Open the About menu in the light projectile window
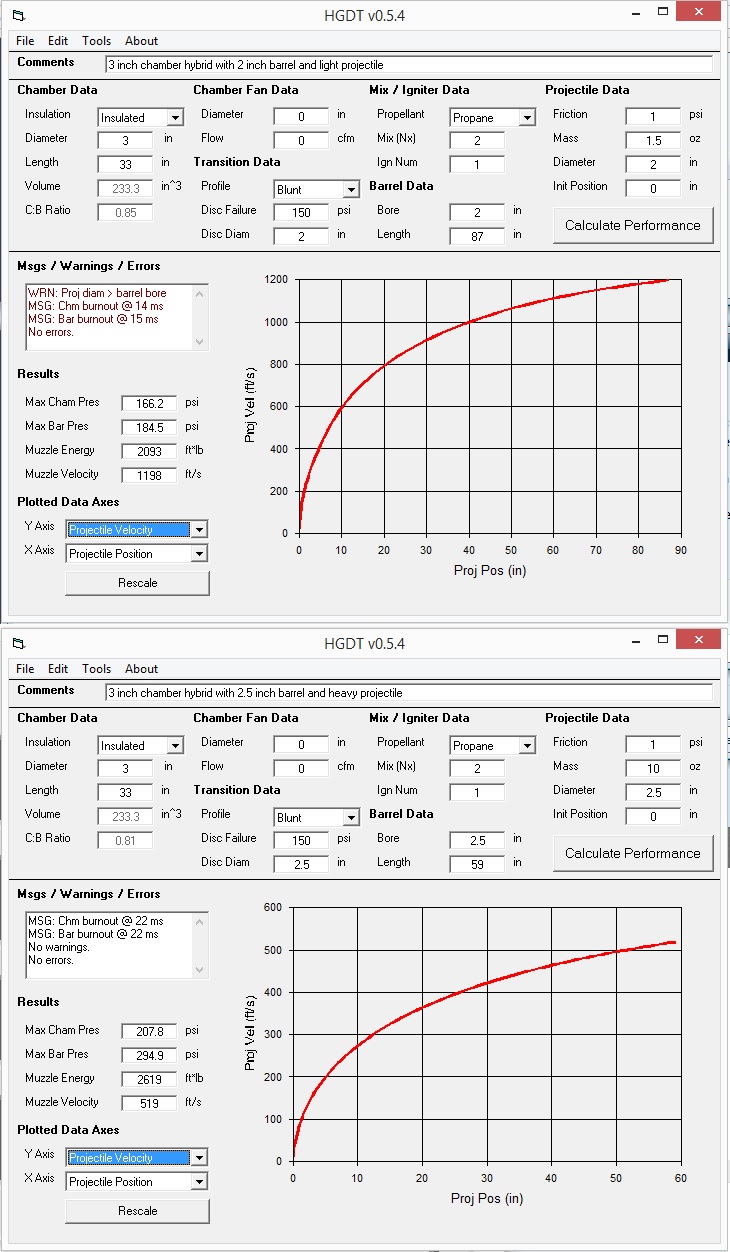Image resolution: width=730 pixels, height=1252 pixels. click(x=141, y=41)
